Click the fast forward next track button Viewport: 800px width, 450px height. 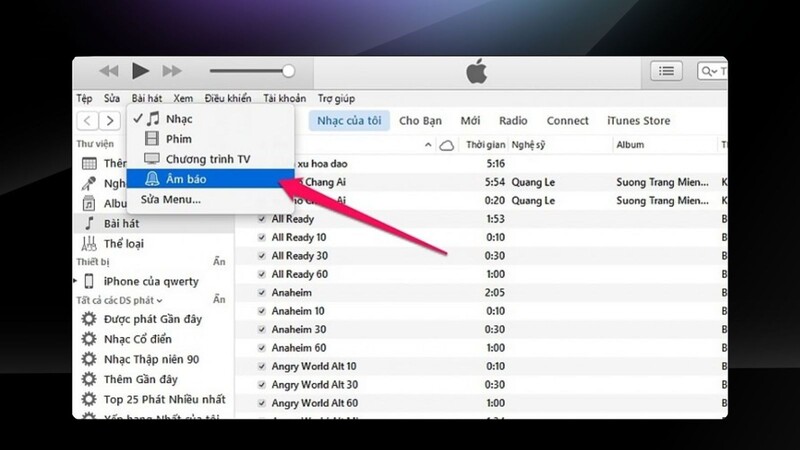tap(172, 71)
